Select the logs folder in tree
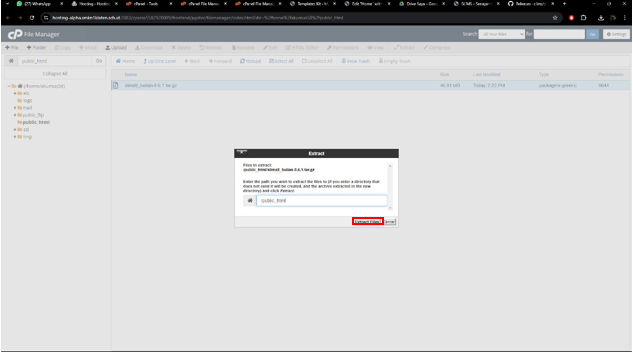Viewport: 633px width, 360px height. coord(27,100)
